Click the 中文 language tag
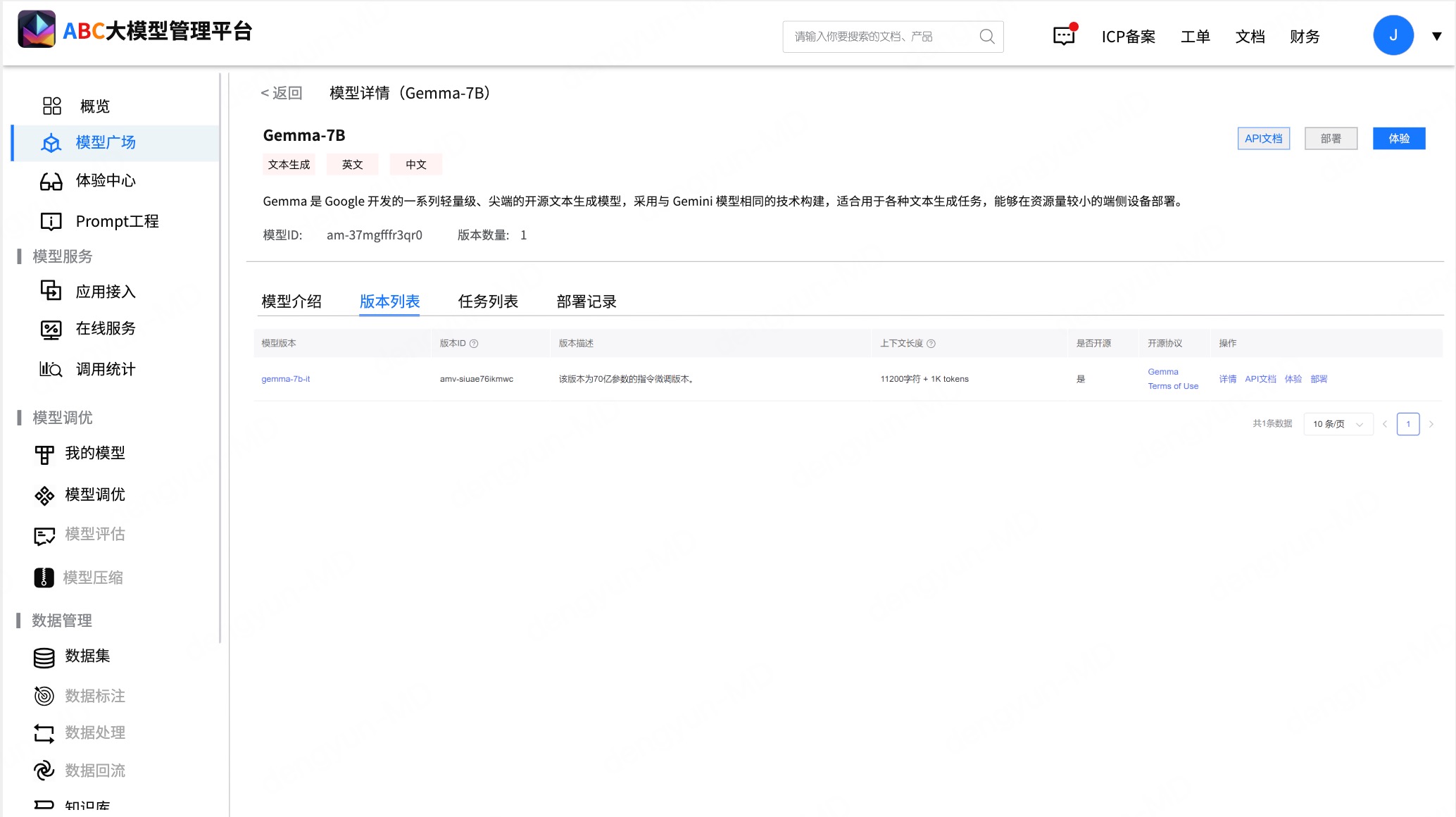 (416, 164)
